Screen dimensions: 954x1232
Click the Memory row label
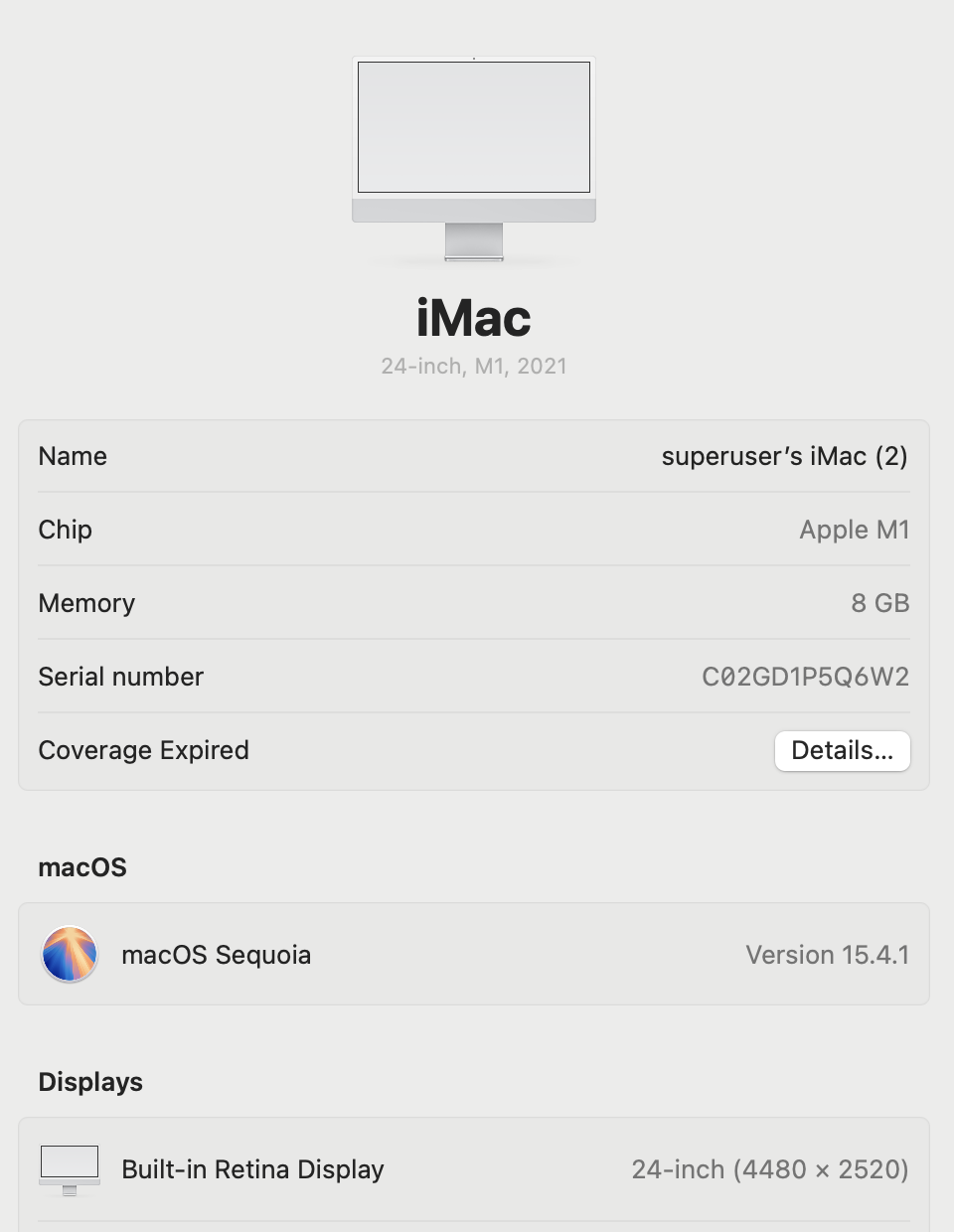coord(86,603)
